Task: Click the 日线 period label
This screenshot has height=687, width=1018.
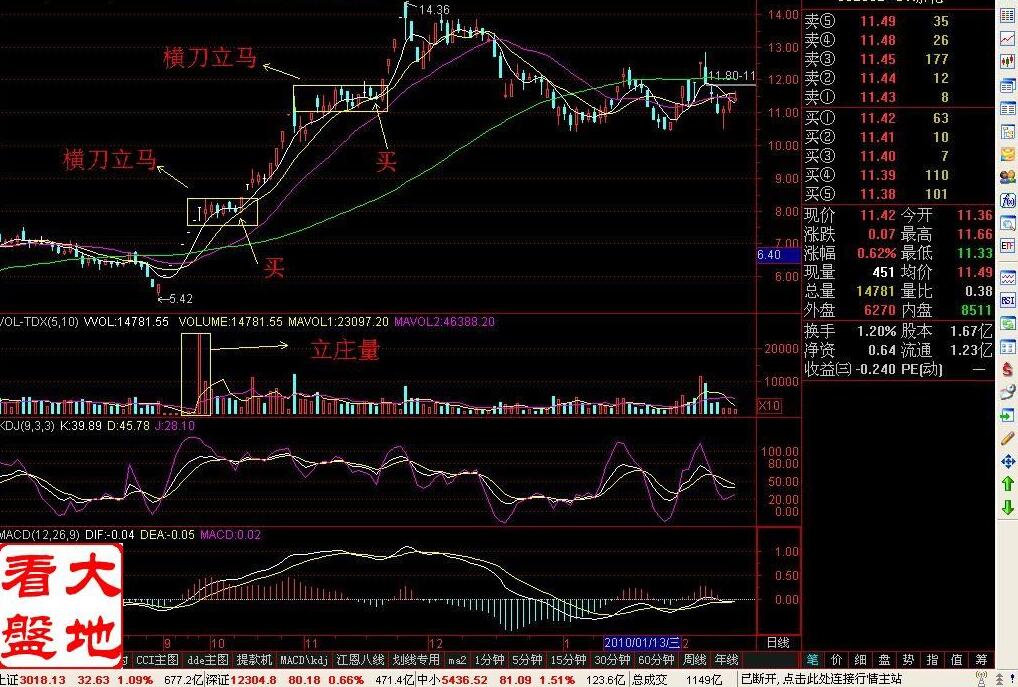Action: pos(778,643)
